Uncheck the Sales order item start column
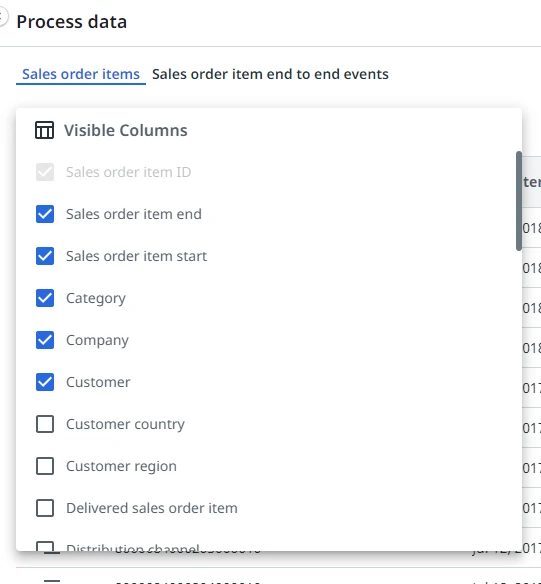The image size is (541, 584). tap(45, 256)
